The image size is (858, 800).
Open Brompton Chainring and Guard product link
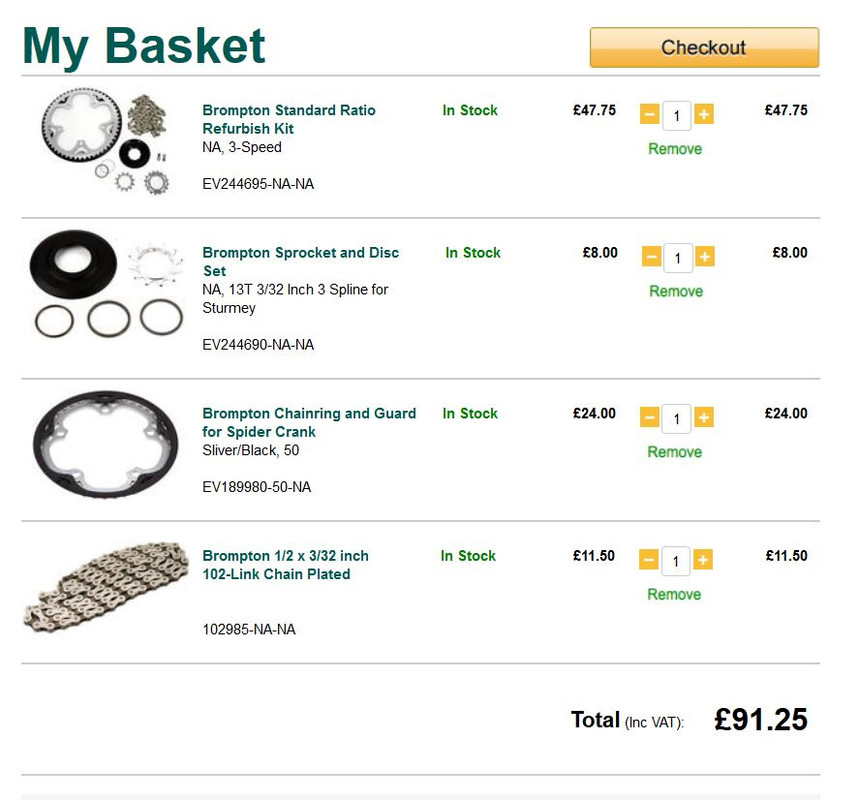pos(309,422)
